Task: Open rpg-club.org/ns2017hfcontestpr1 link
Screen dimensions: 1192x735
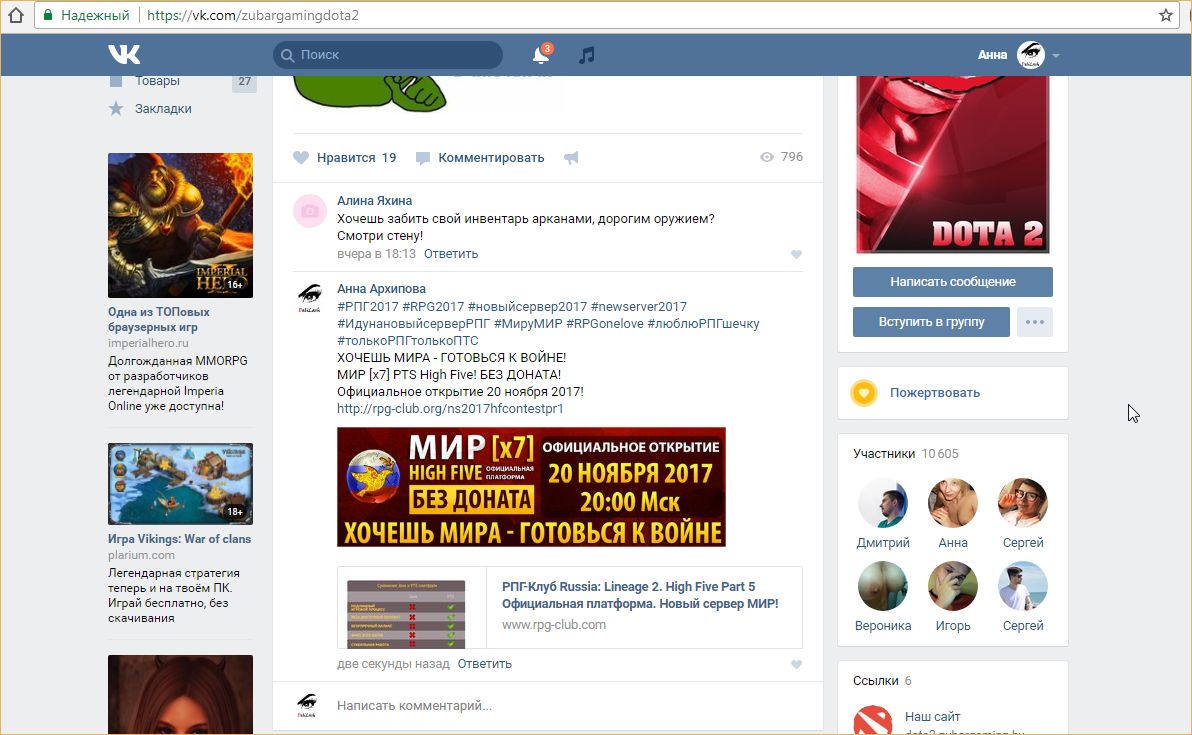Action: coord(450,409)
